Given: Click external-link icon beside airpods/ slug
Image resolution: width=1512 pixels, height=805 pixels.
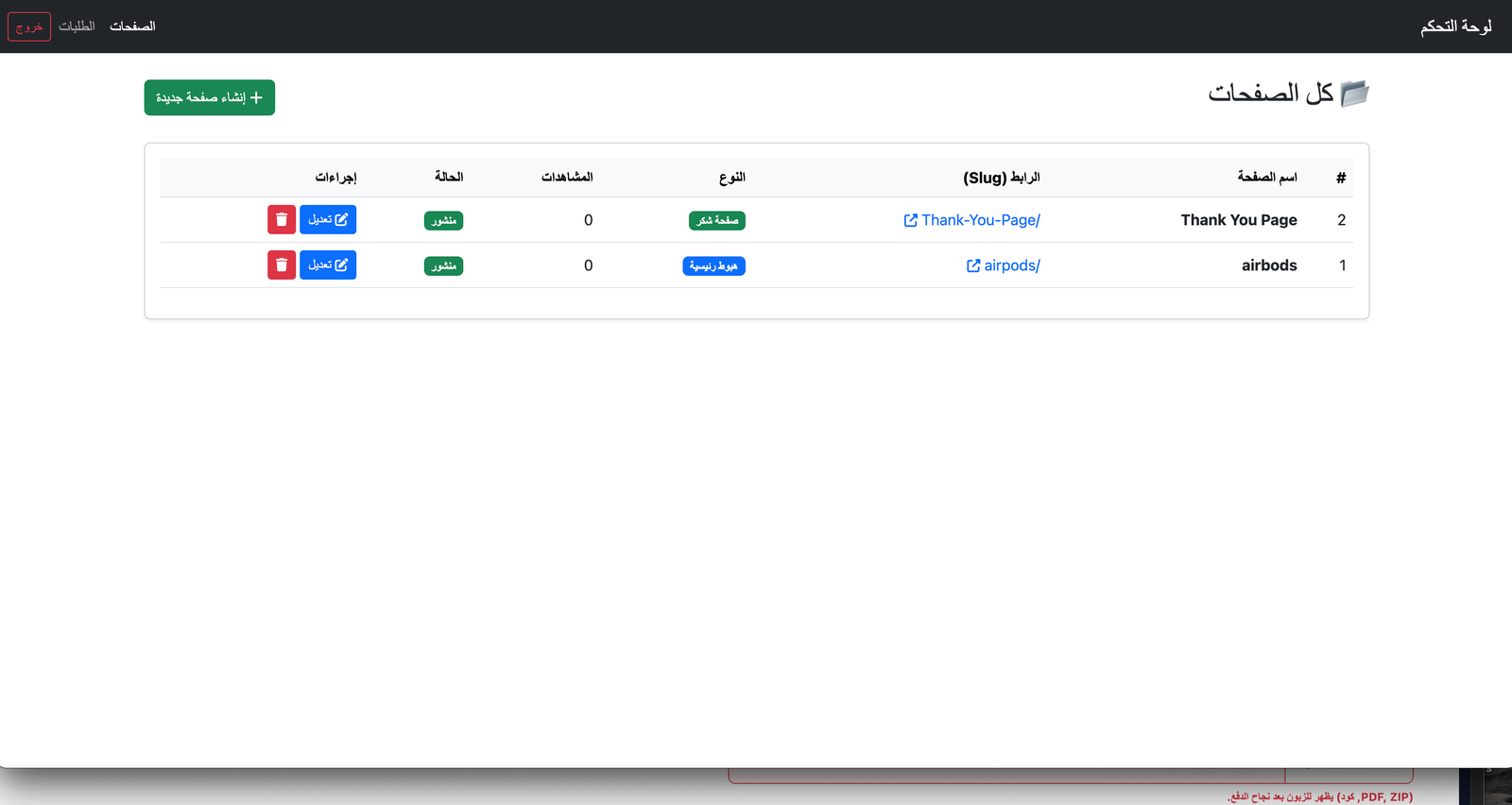Looking at the screenshot, I should tap(972, 265).
